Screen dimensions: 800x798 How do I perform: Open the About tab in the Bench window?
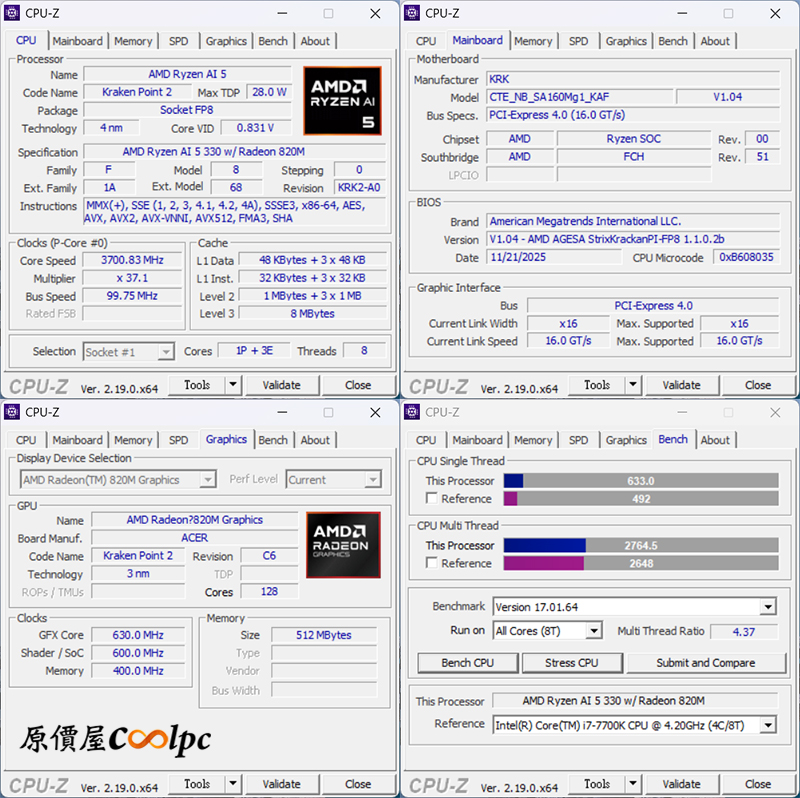pyautogui.click(x=715, y=440)
